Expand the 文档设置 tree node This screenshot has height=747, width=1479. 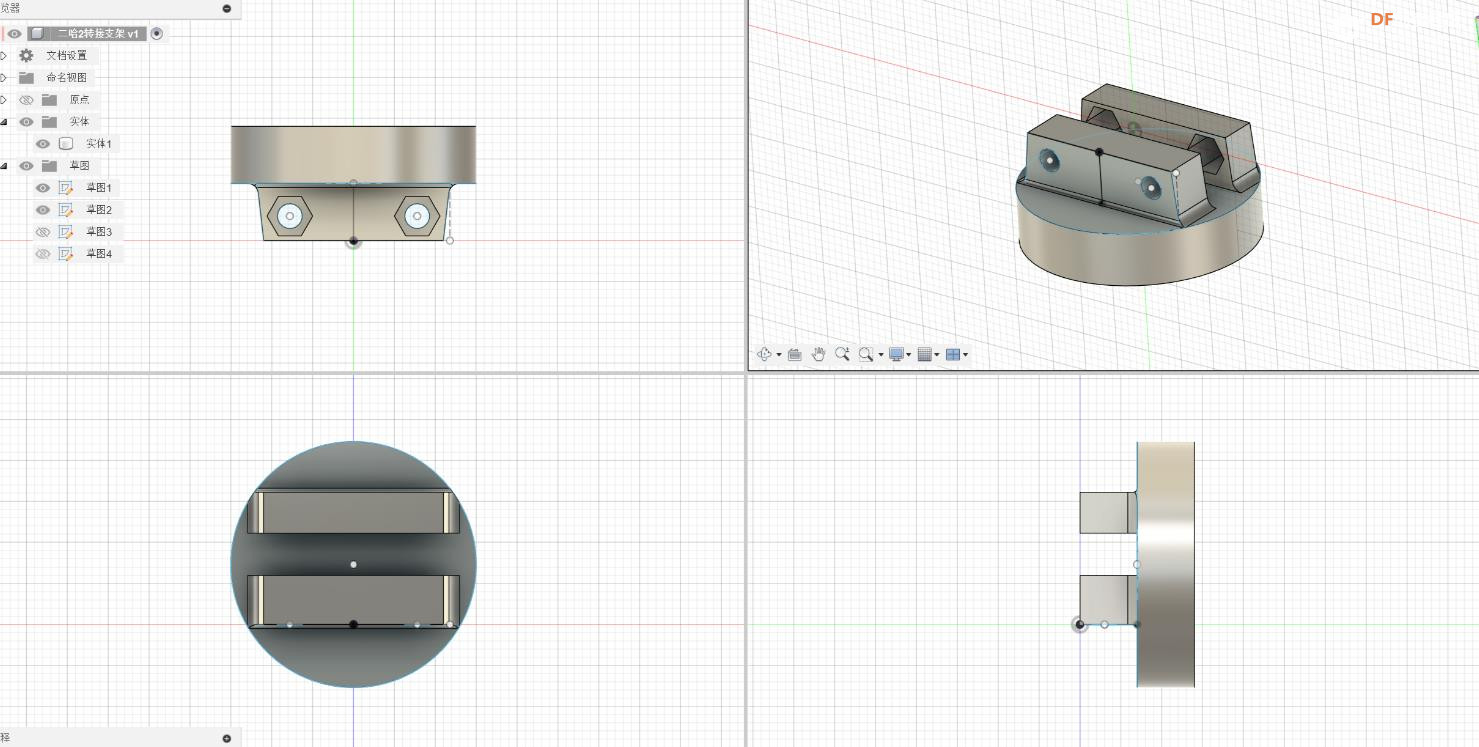(x=4, y=56)
